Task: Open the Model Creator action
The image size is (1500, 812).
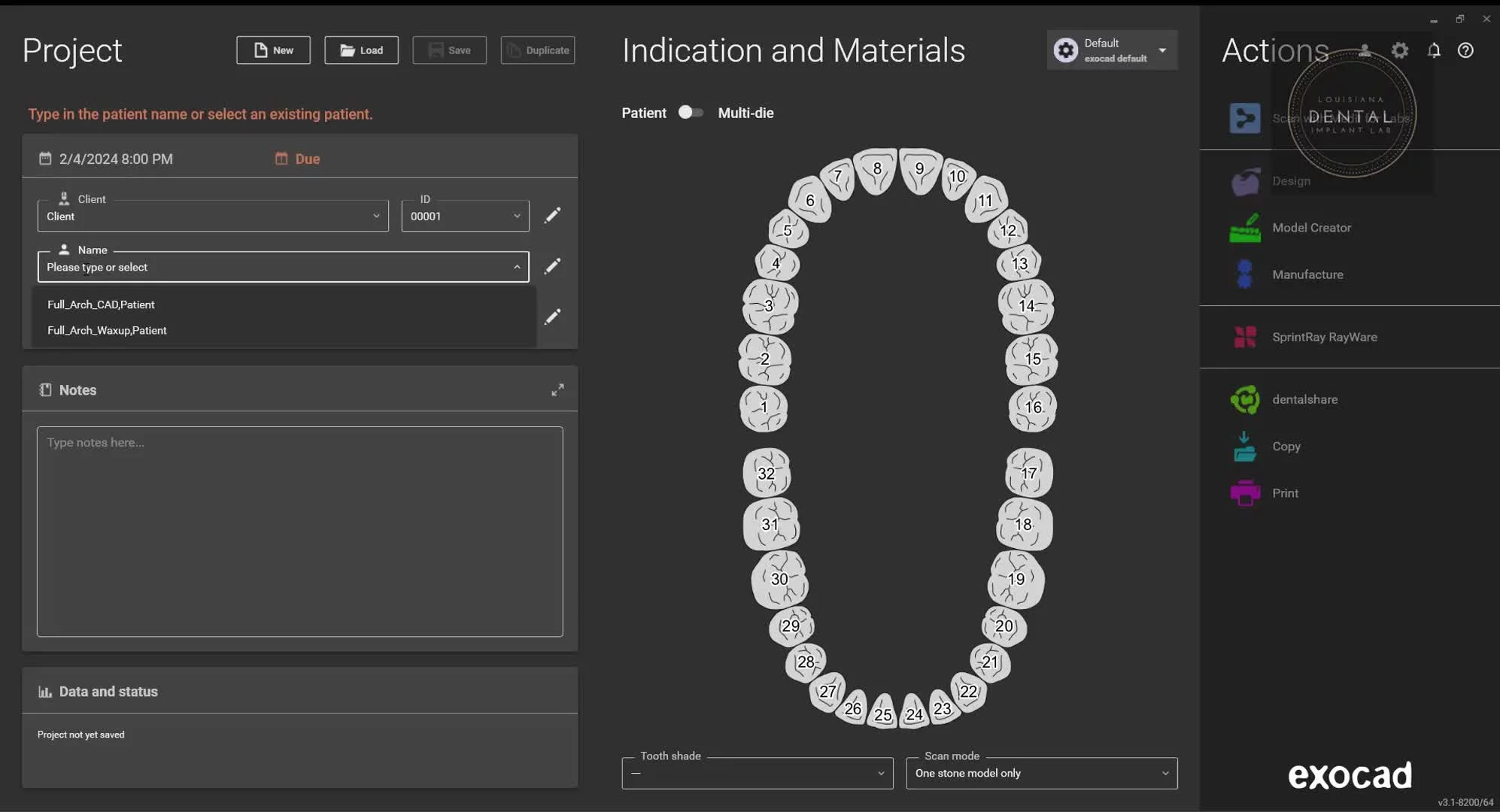Action: pyautogui.click(x=1310, y=228)
